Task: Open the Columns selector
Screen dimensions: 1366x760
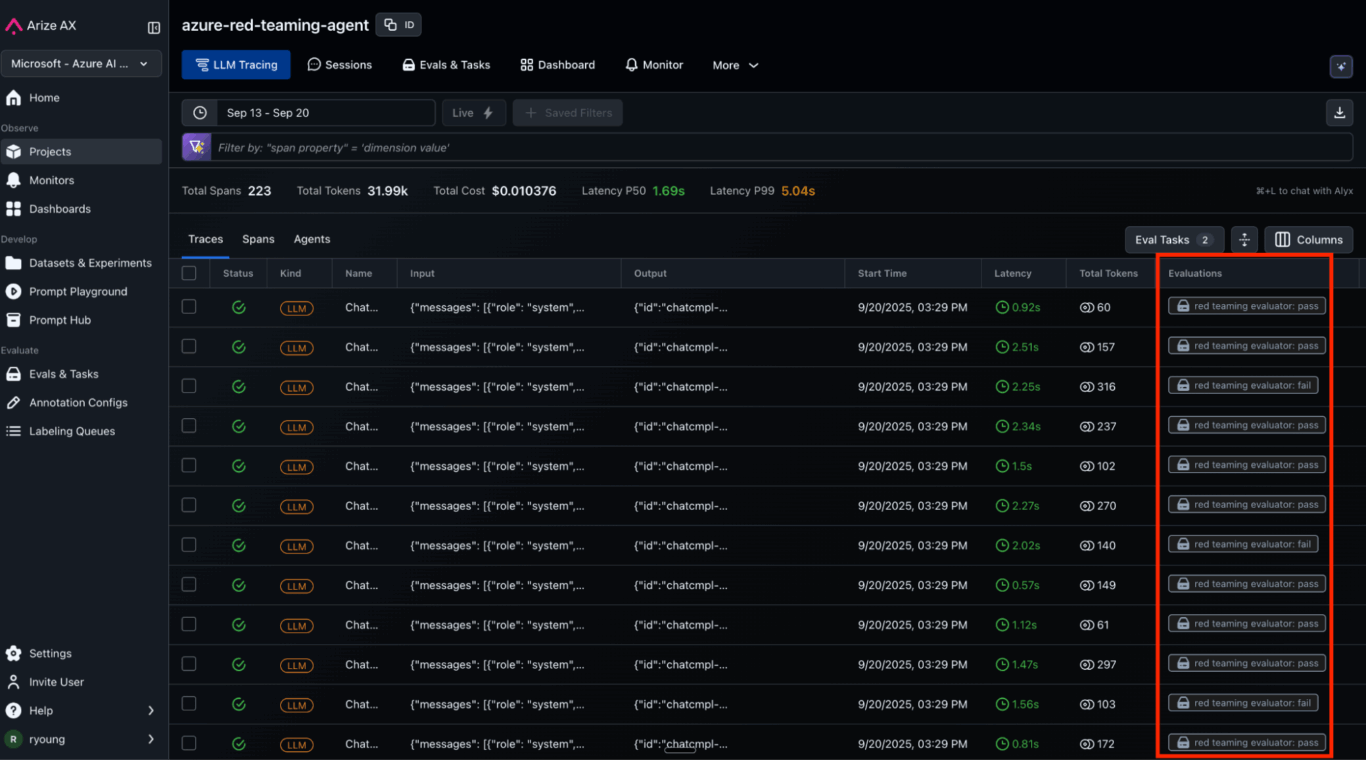Action: click(x=1309, y=240)
